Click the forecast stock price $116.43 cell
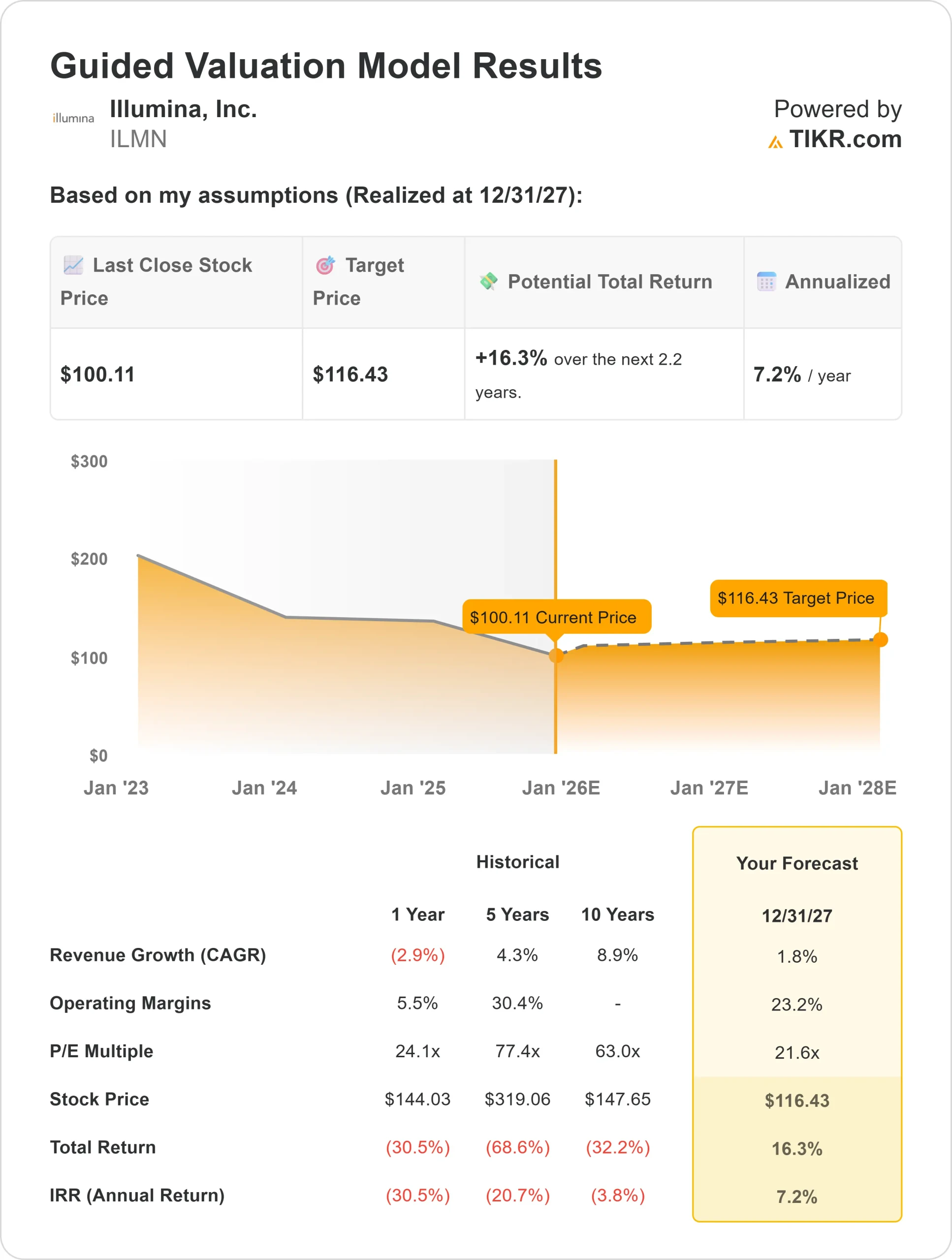 tap(796, 1101)
